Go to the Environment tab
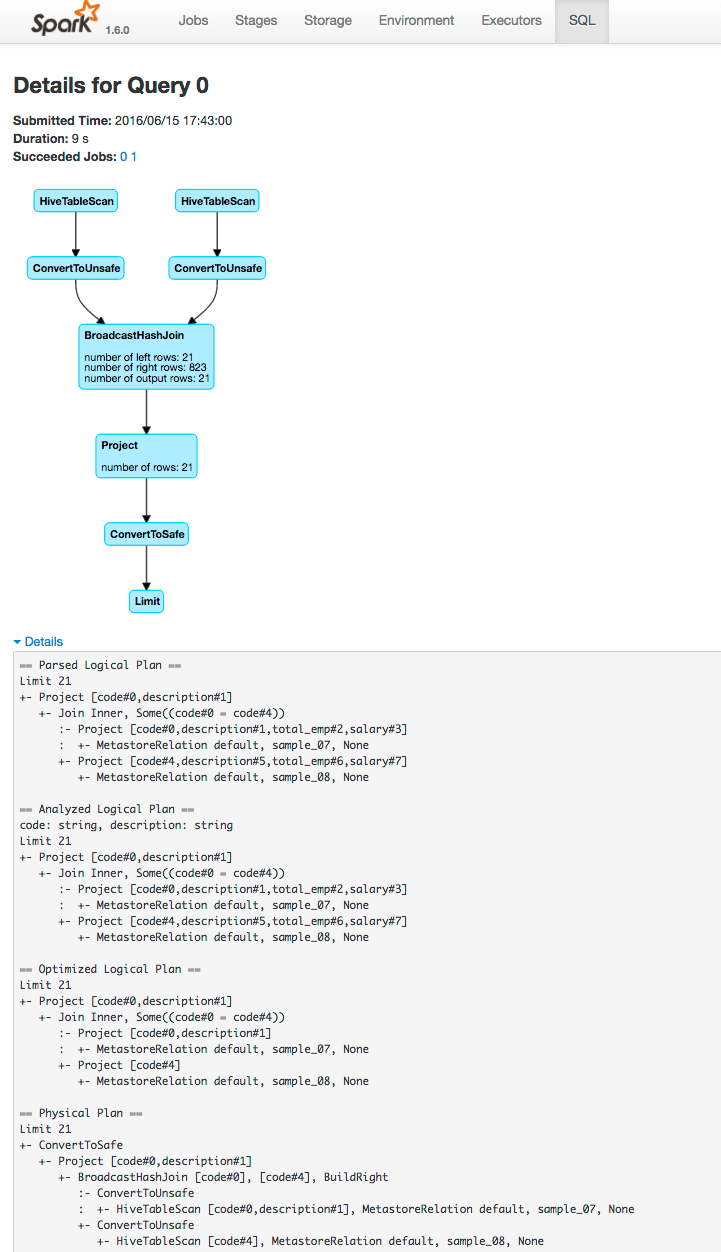 pos(416,20)
